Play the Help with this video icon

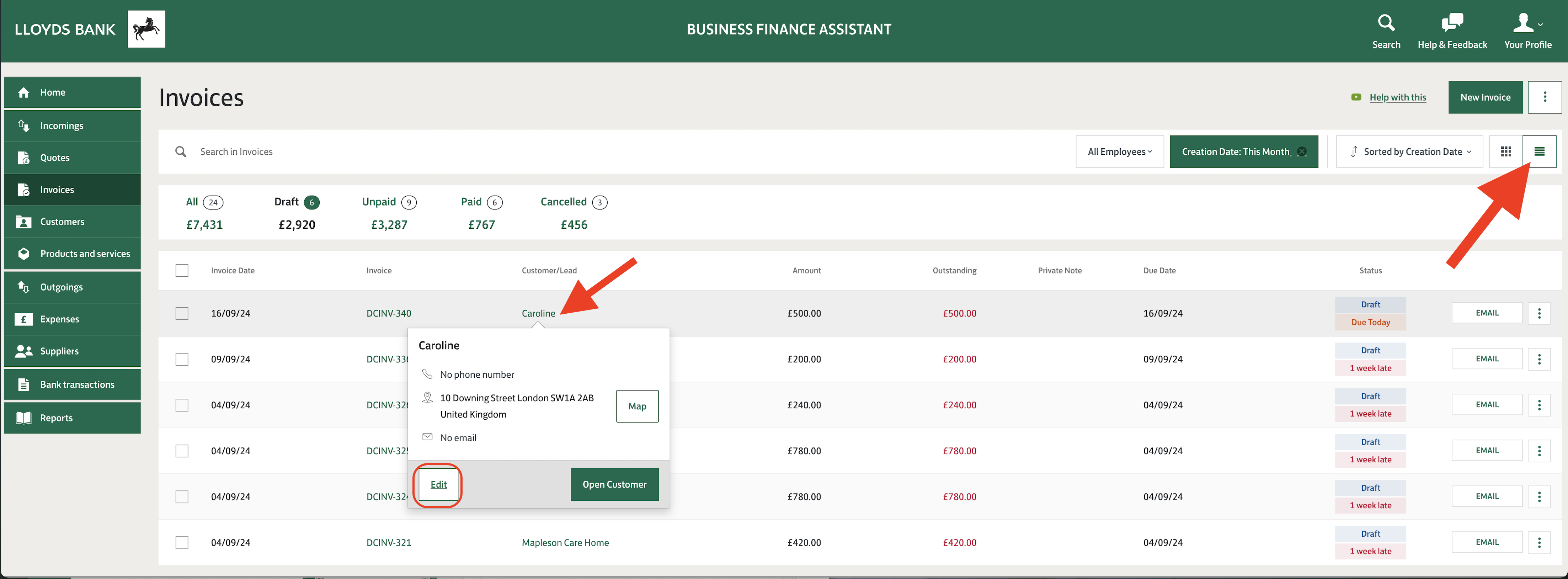tap(1356, 97)
